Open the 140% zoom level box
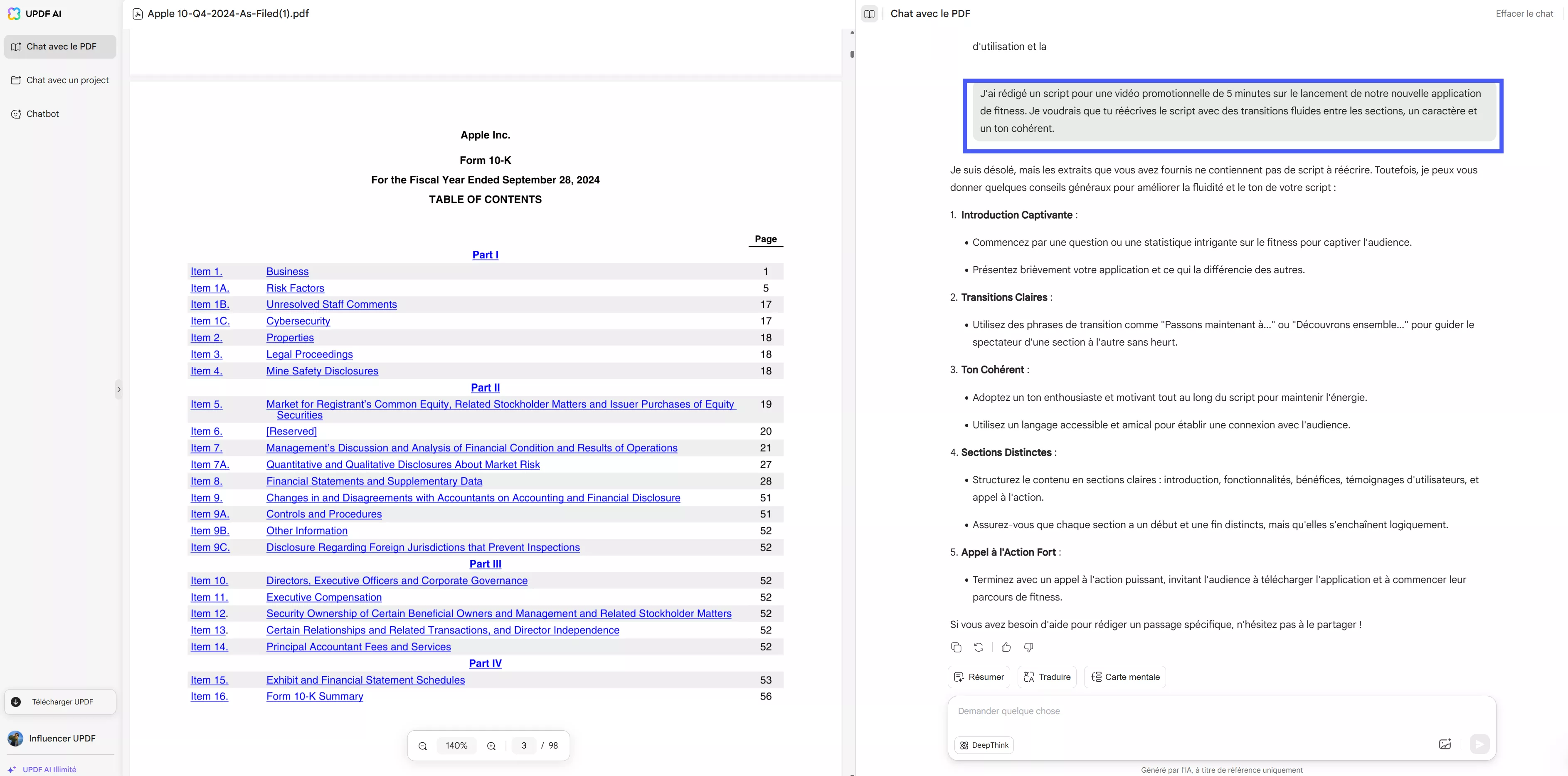 (x=456, y=746)
